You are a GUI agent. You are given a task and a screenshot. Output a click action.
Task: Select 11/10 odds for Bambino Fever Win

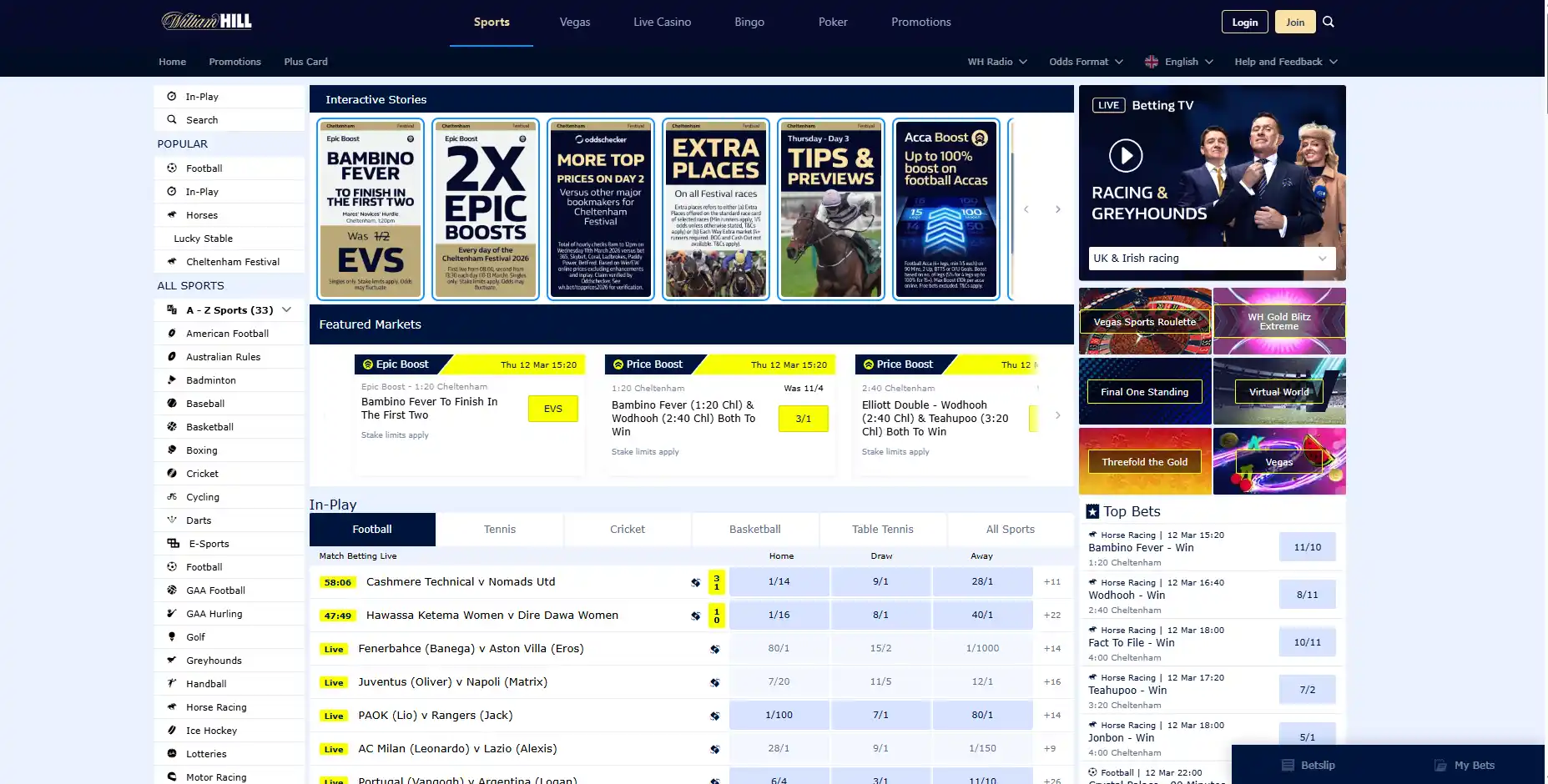(1308, 547)
